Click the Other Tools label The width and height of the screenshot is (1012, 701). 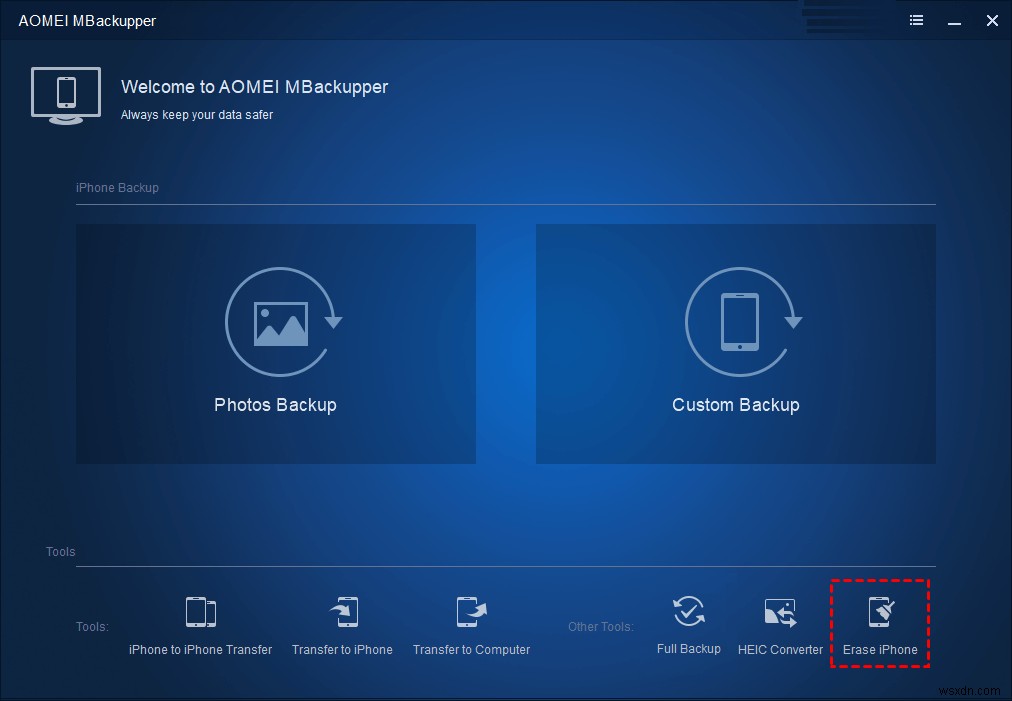600,626
